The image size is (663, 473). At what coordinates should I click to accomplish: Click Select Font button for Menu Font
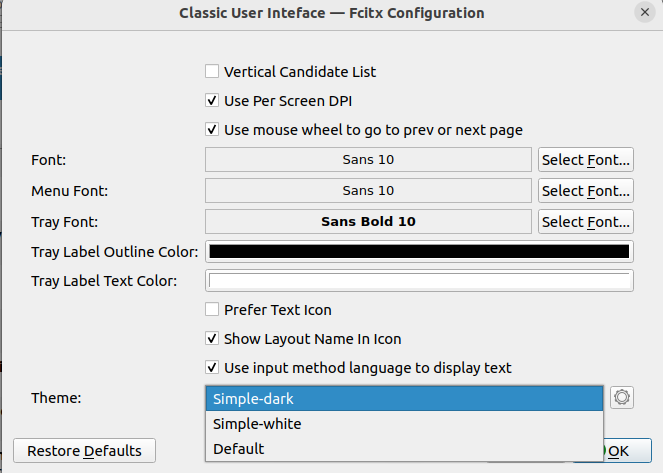click(x=586, y=191)
